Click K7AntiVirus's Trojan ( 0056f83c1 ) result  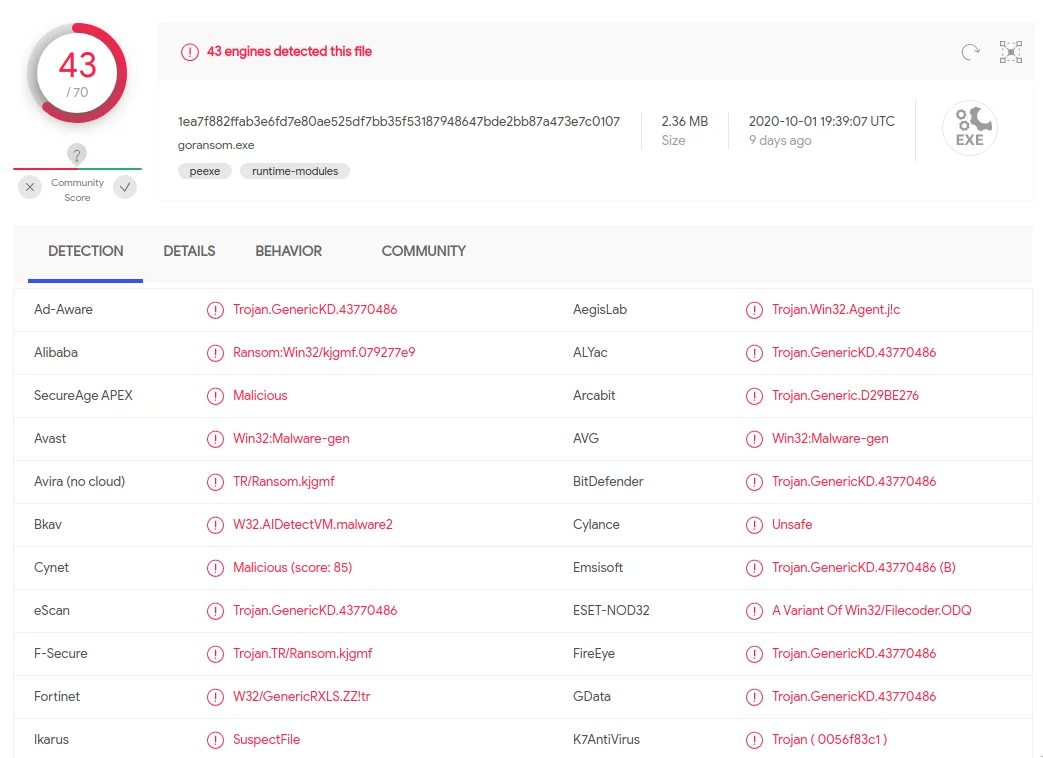829,739
